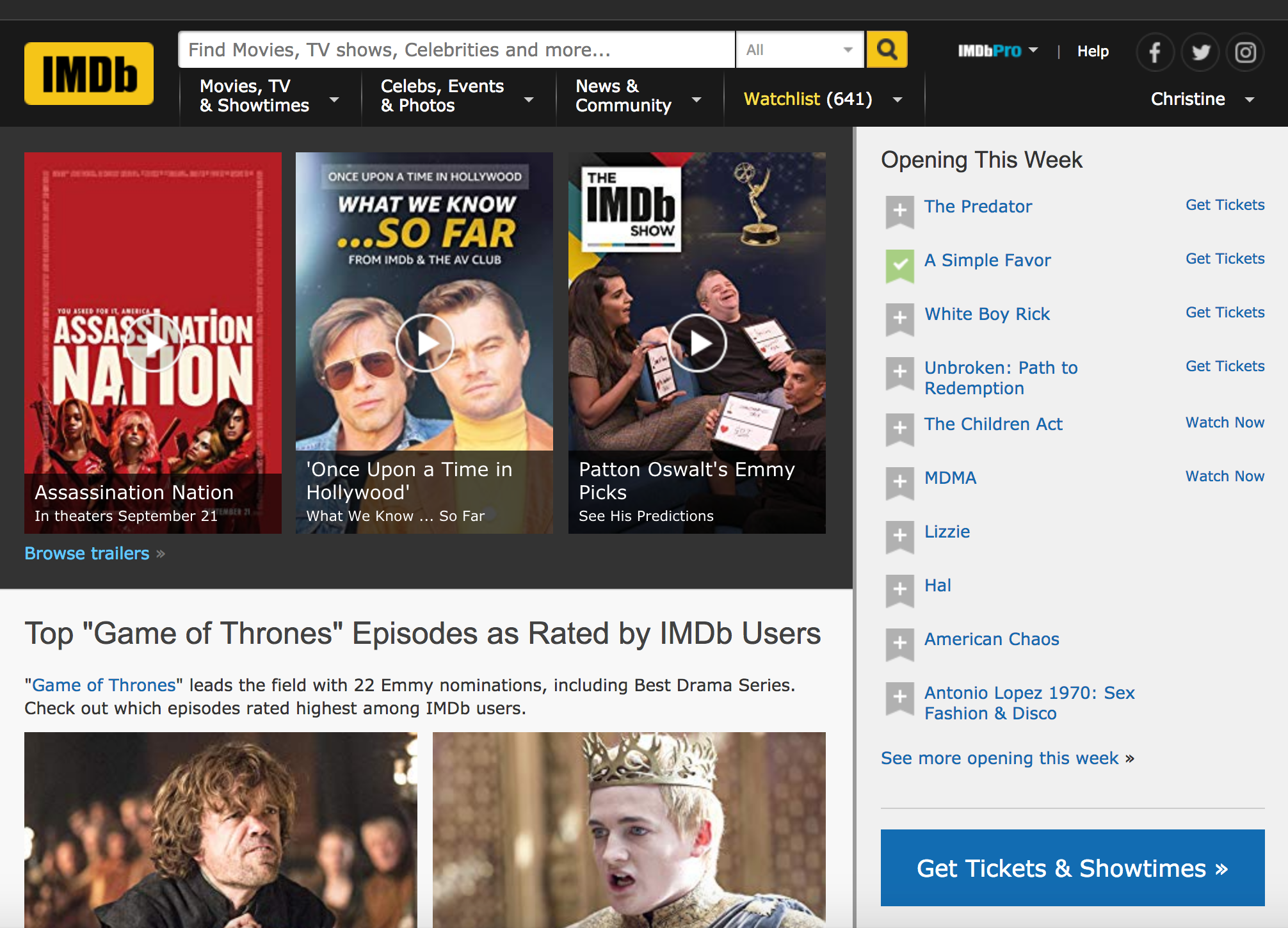This screenshot has width=1288, height=928.
Task: Click the yellow search magnifier button
Action: (887, 49)
